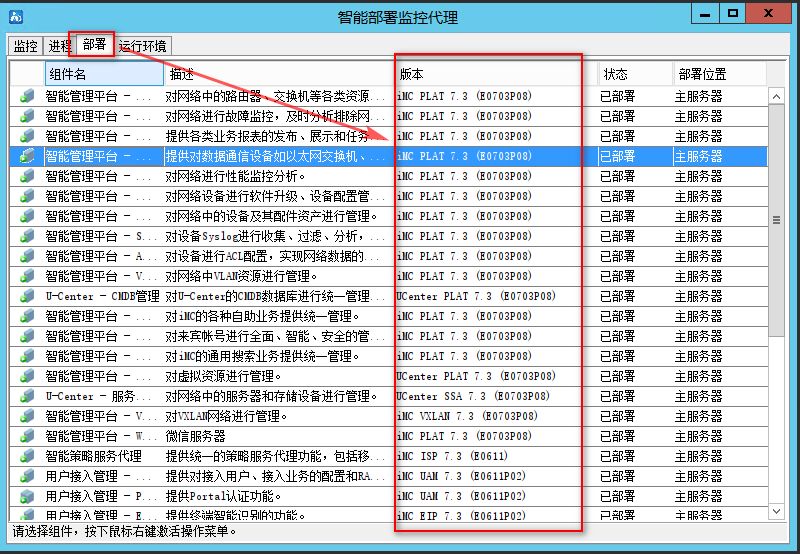Click the icon of the Portal认证功能 row
This screenshot has width=800, height=554.
click(x=27, y=496)
